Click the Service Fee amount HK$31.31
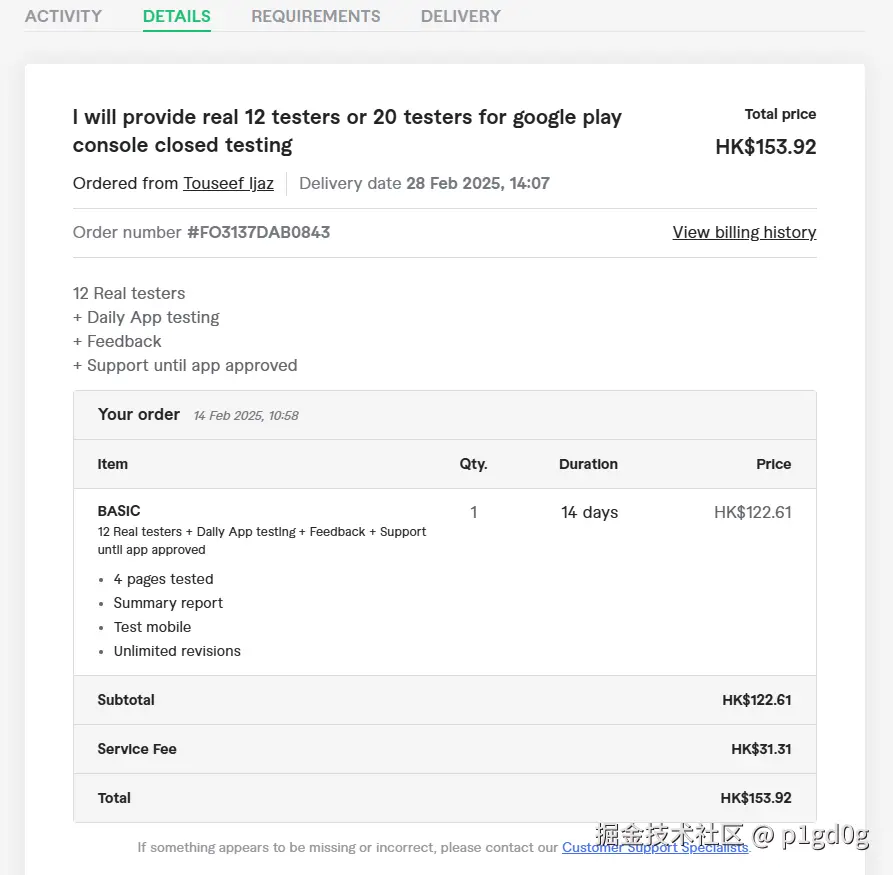The height and width of the screenshot is (875, 893). click(761, 749)
